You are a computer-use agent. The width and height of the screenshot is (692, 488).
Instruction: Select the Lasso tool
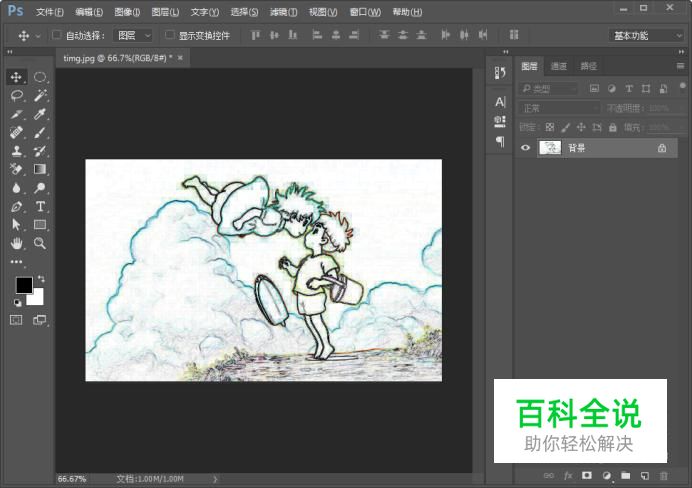pyautogui.click(x=16, y=95)
